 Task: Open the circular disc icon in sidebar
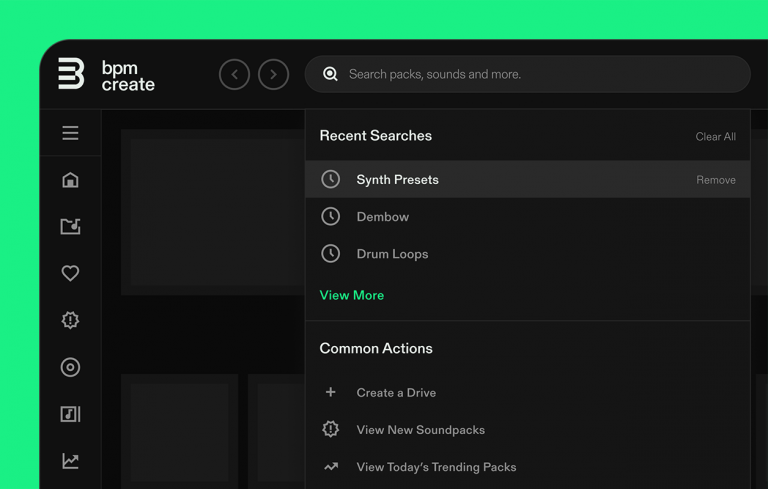70,367
